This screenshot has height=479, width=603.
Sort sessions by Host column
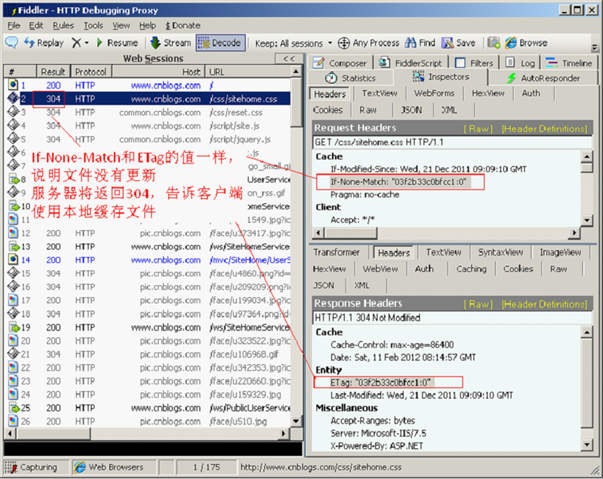click(158, 72)
